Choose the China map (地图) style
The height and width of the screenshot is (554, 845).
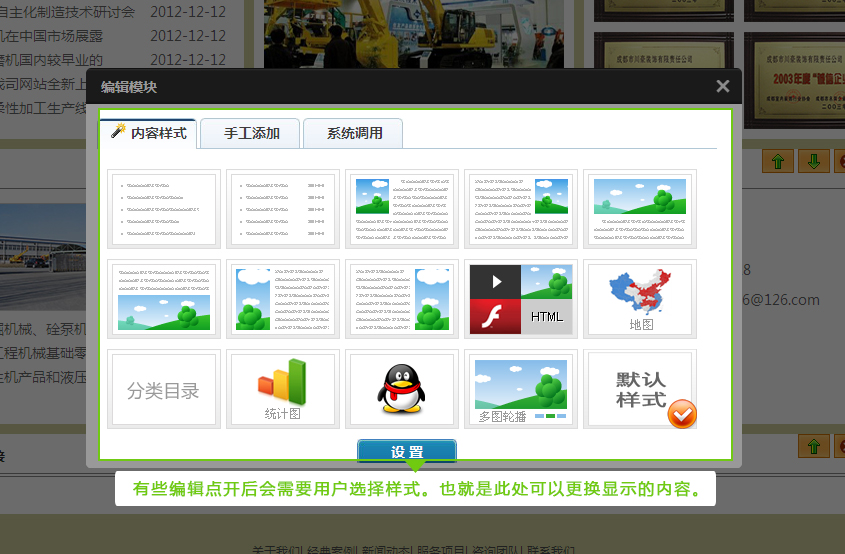coord(640,299)
